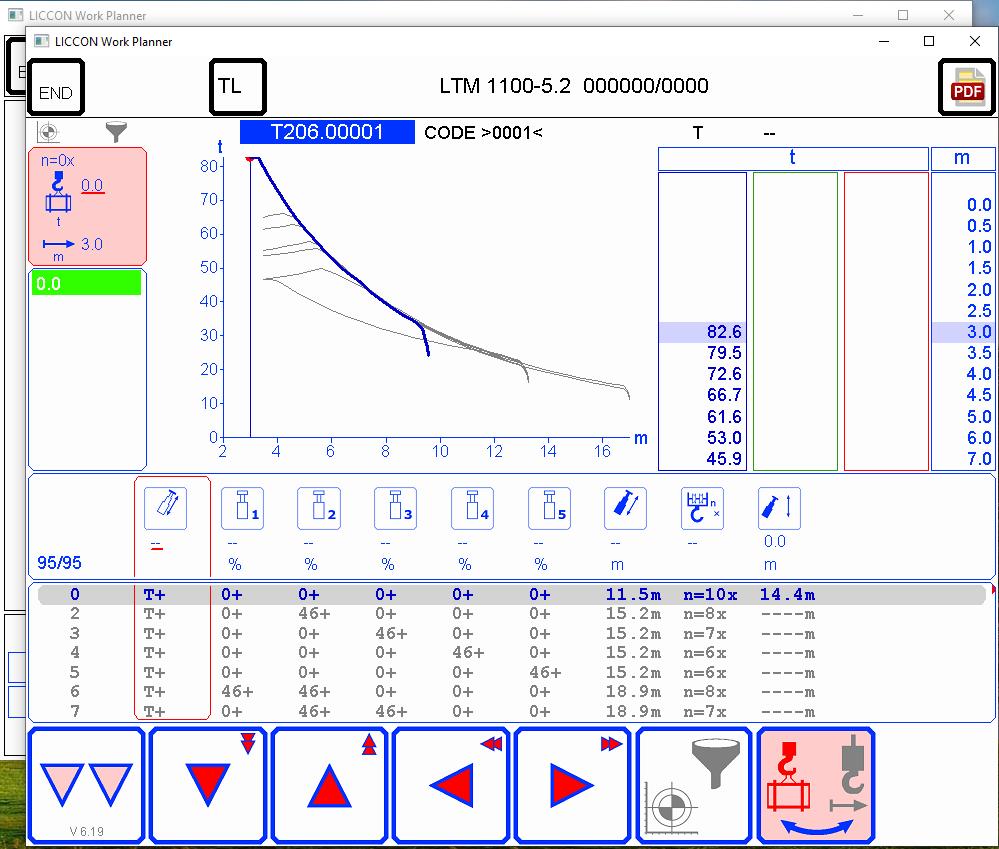The width and height of the screenshot is (999, 849).
Task: Maximize the front LICCON Work Planner window
Action: tap(929, 41)
